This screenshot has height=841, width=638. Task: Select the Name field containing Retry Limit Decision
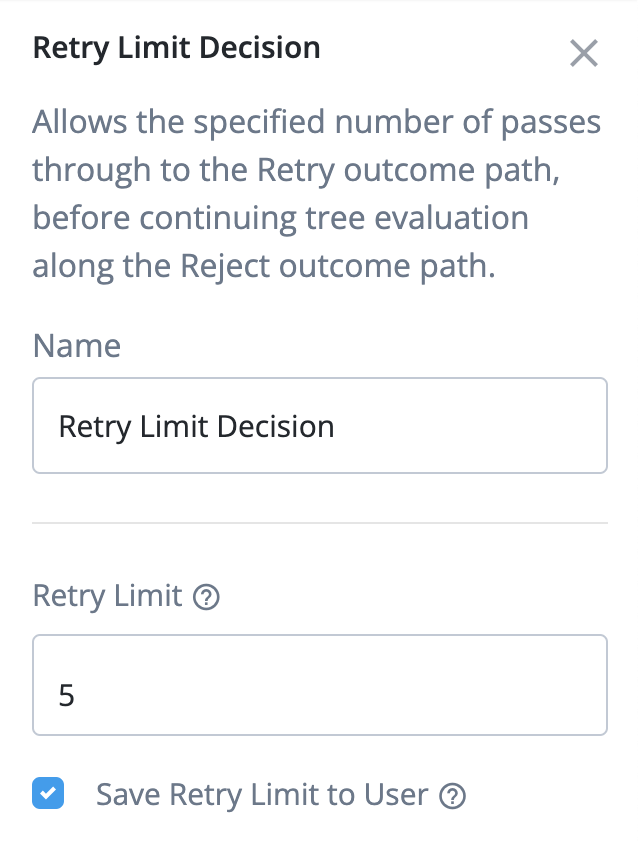pyautogui.click(x=320, y=425)
